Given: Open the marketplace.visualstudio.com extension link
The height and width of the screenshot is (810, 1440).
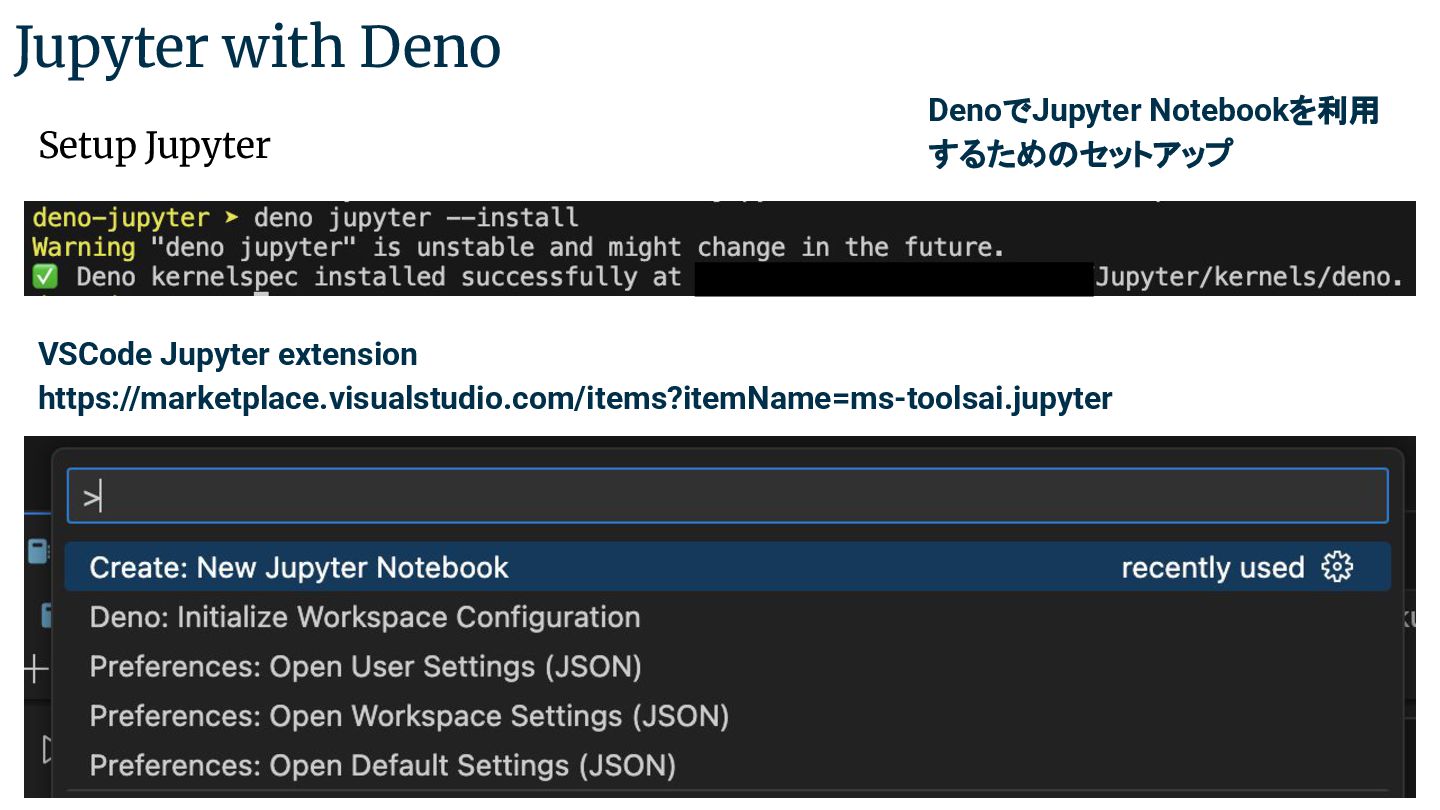Looking at the screenshot, I should [575, 399].
